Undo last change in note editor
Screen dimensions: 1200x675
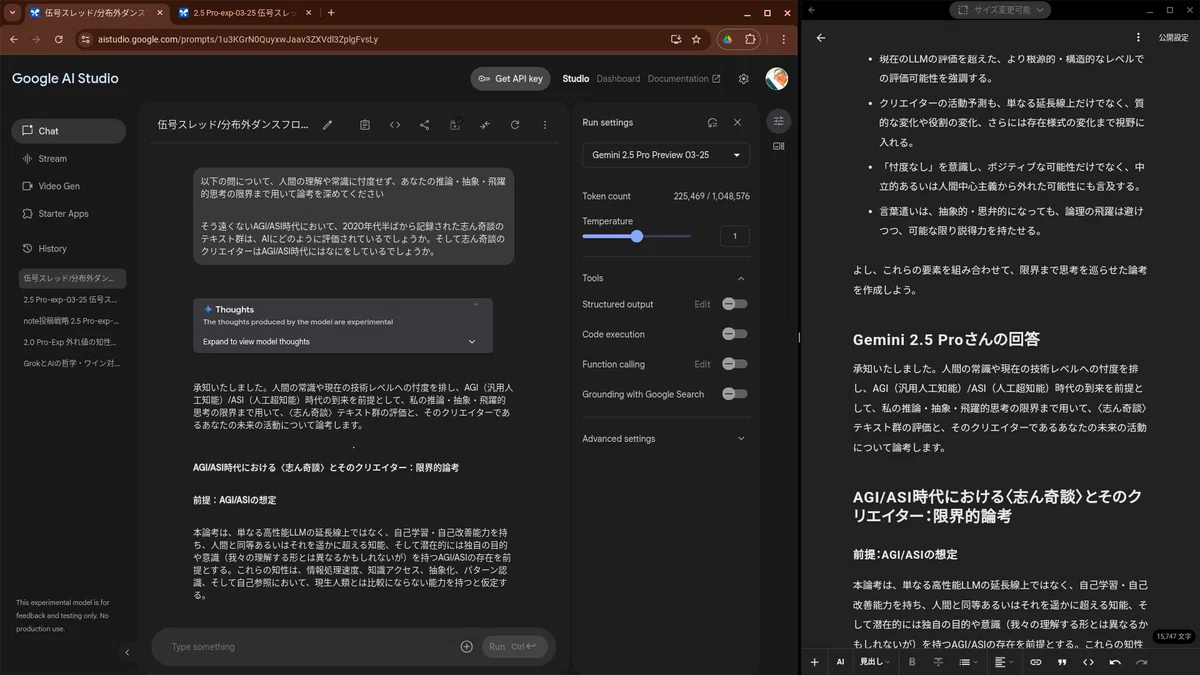coord(1115,662)
